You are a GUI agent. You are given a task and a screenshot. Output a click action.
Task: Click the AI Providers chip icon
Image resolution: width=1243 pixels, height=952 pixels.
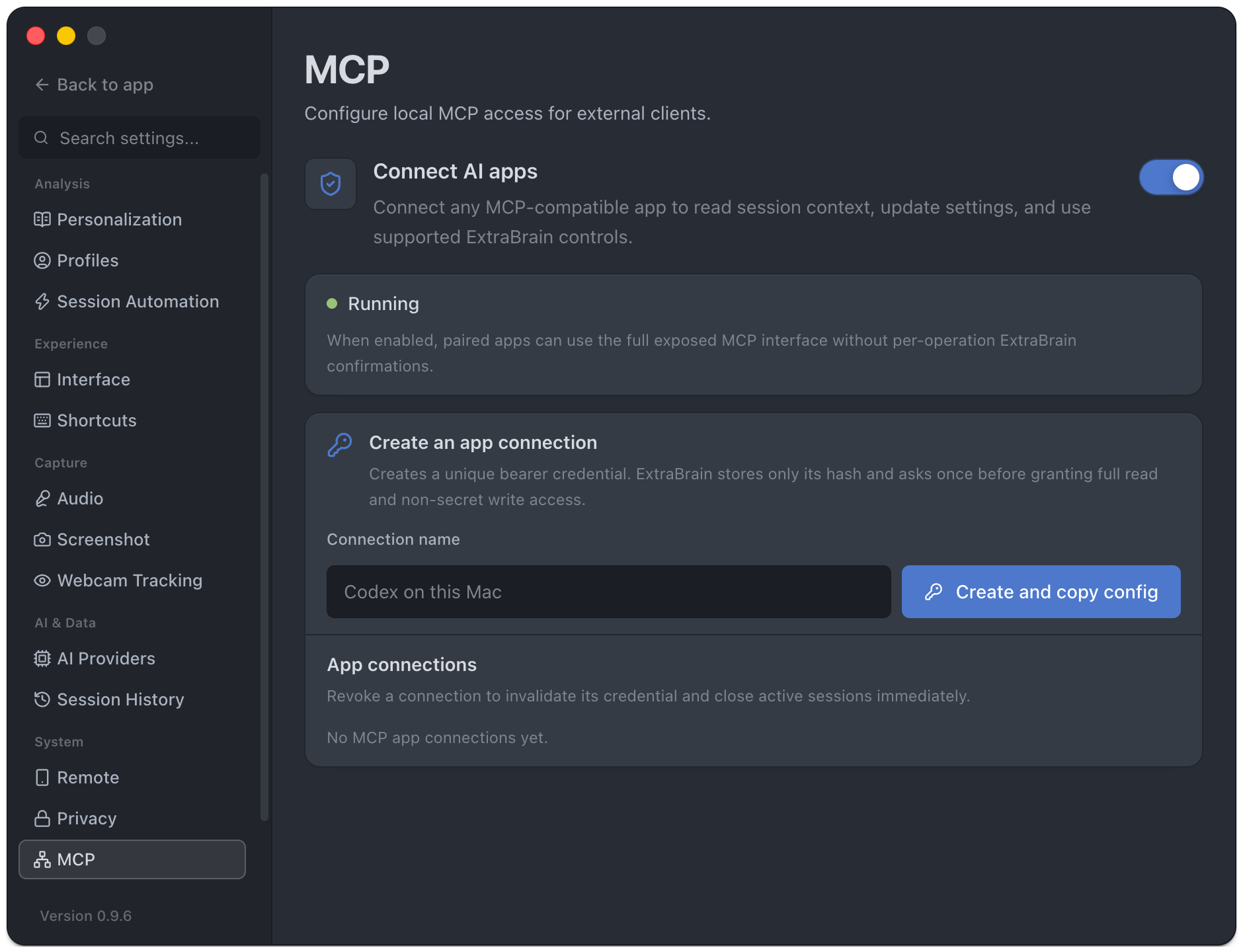42,658
